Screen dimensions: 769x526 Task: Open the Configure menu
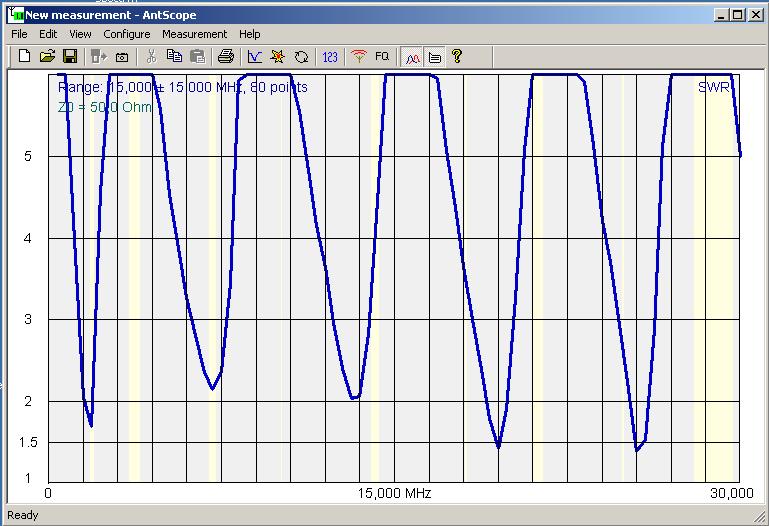coord(127,34)
